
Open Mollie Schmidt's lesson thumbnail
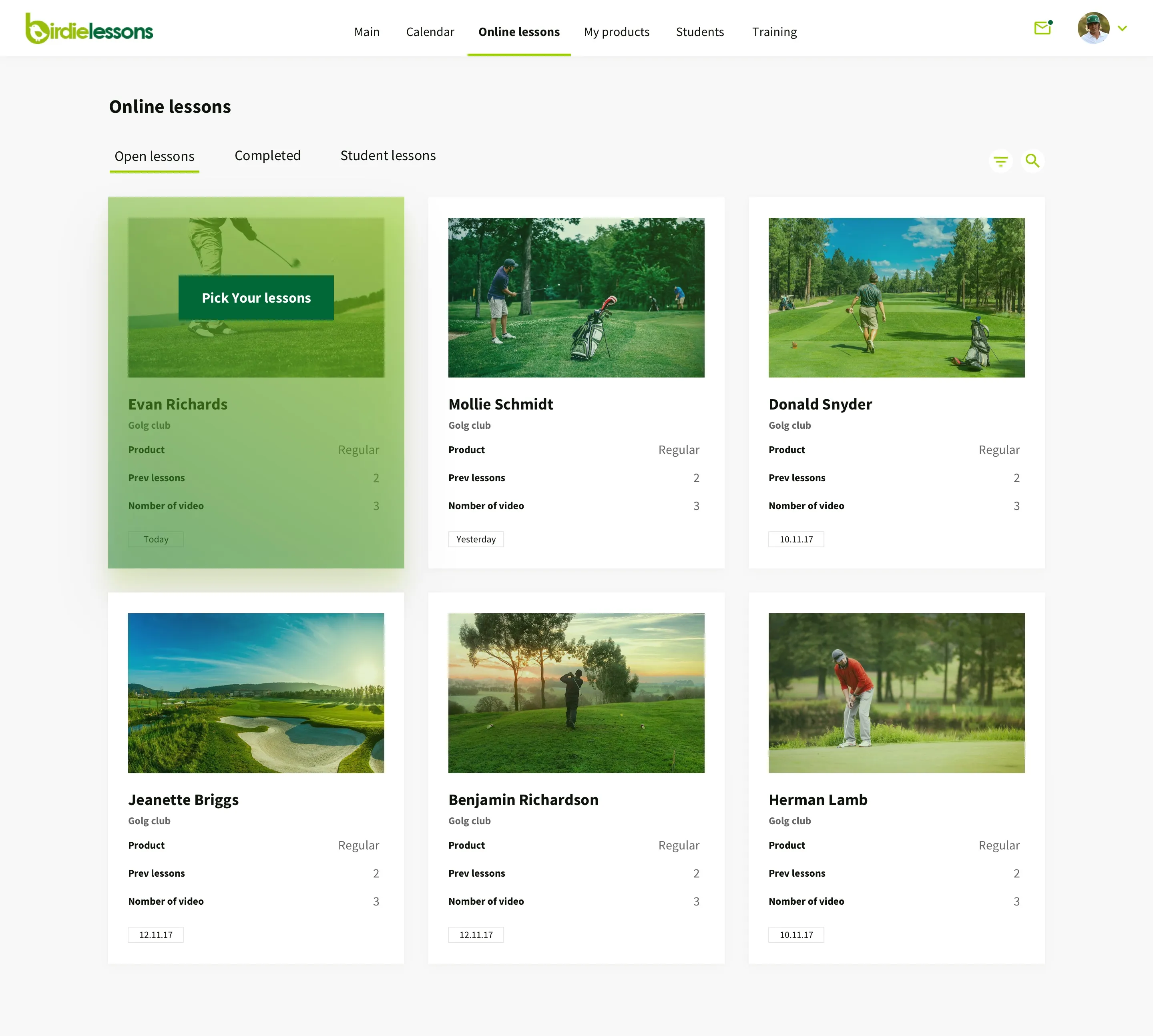coord(576,297)
